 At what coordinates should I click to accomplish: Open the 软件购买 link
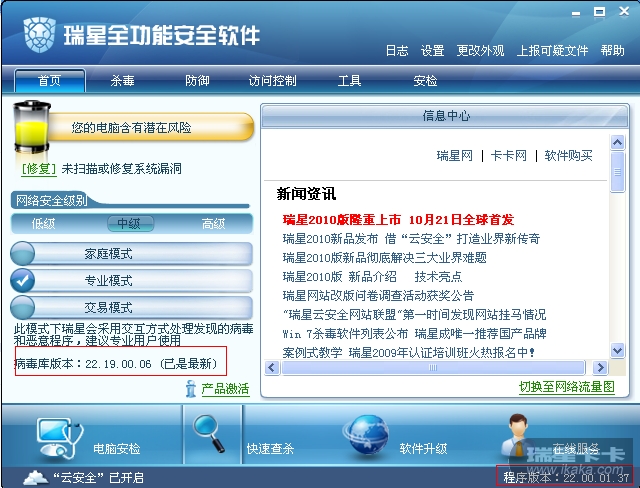tap(568, 155)
